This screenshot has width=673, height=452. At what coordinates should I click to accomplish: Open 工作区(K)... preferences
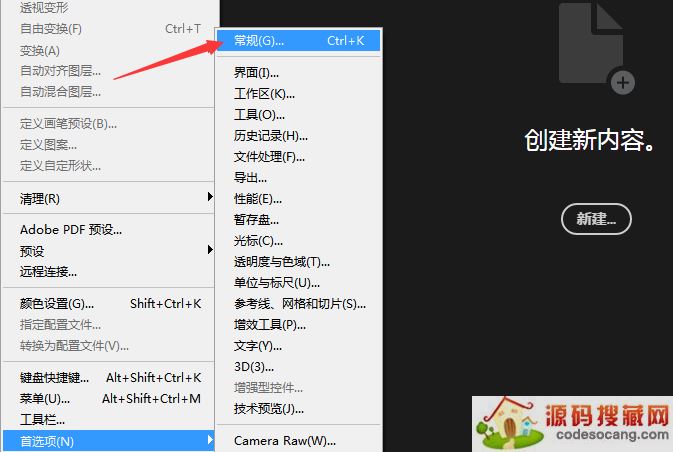click(265, 94)
